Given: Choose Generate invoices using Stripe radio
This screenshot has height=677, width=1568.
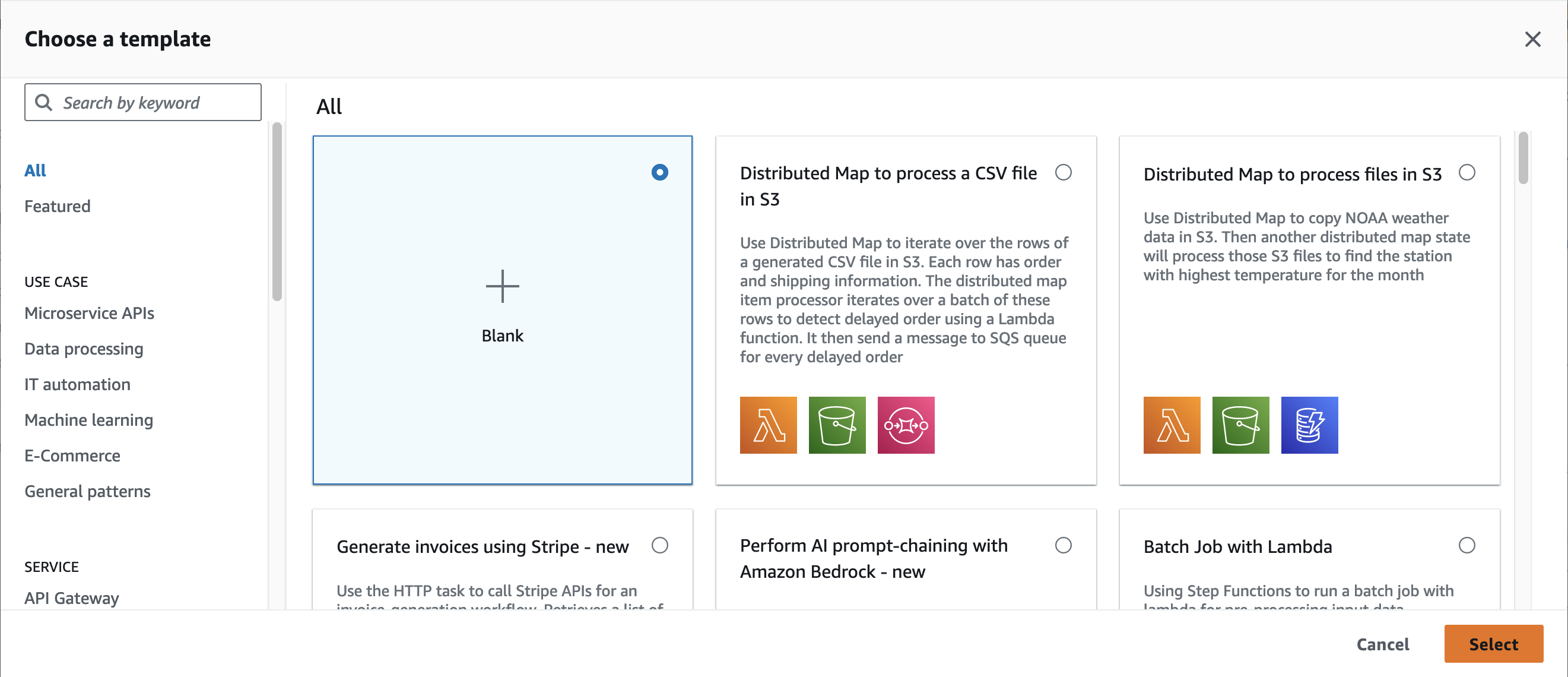Looking at the screenshot, I should [660, 545].
